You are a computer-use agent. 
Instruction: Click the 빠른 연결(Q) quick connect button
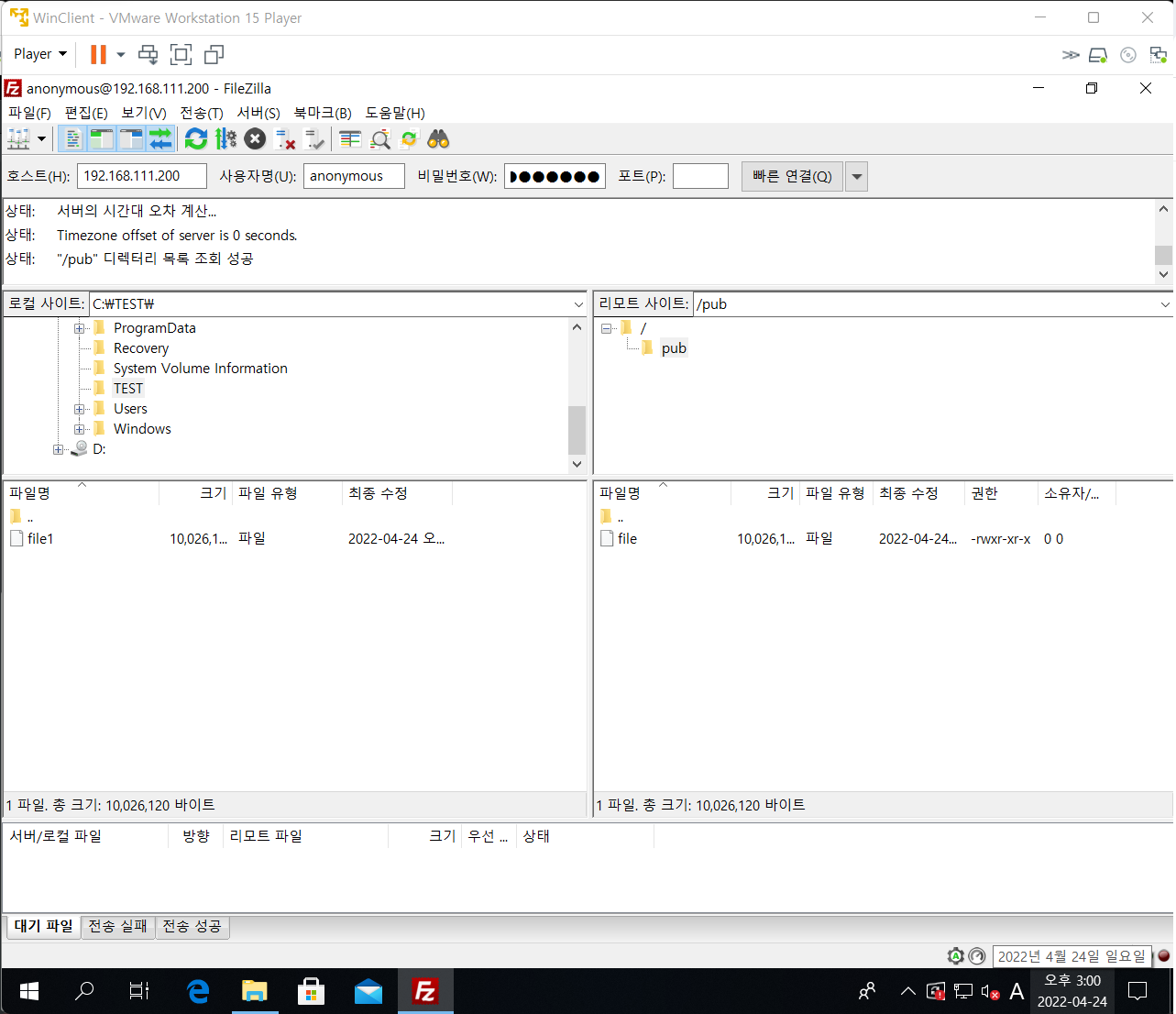coord(792,176)
